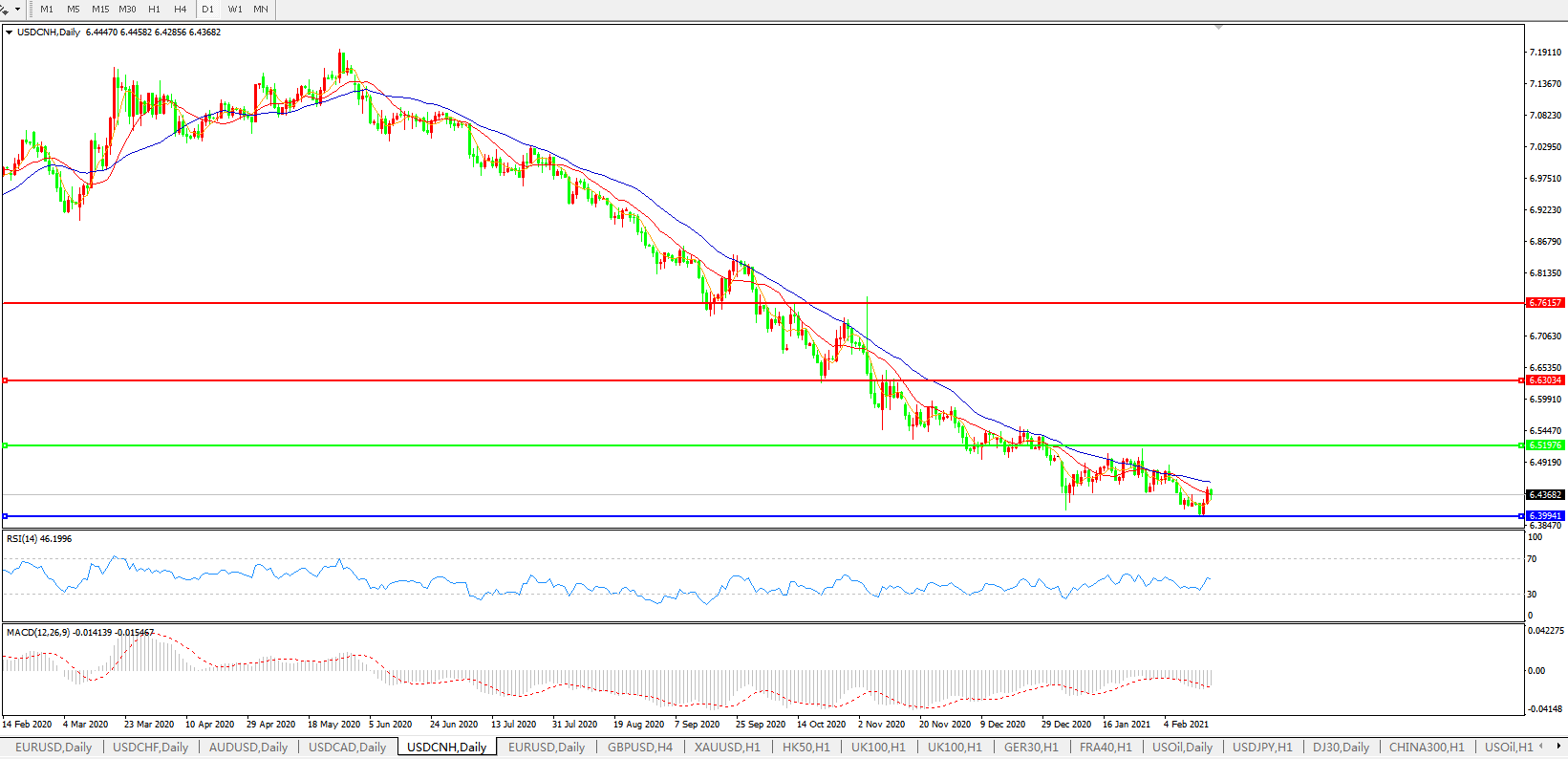1568x759 pixels.
Task: Go to the USDJPY,H1 chart
Action: [x=1262, y=747]
